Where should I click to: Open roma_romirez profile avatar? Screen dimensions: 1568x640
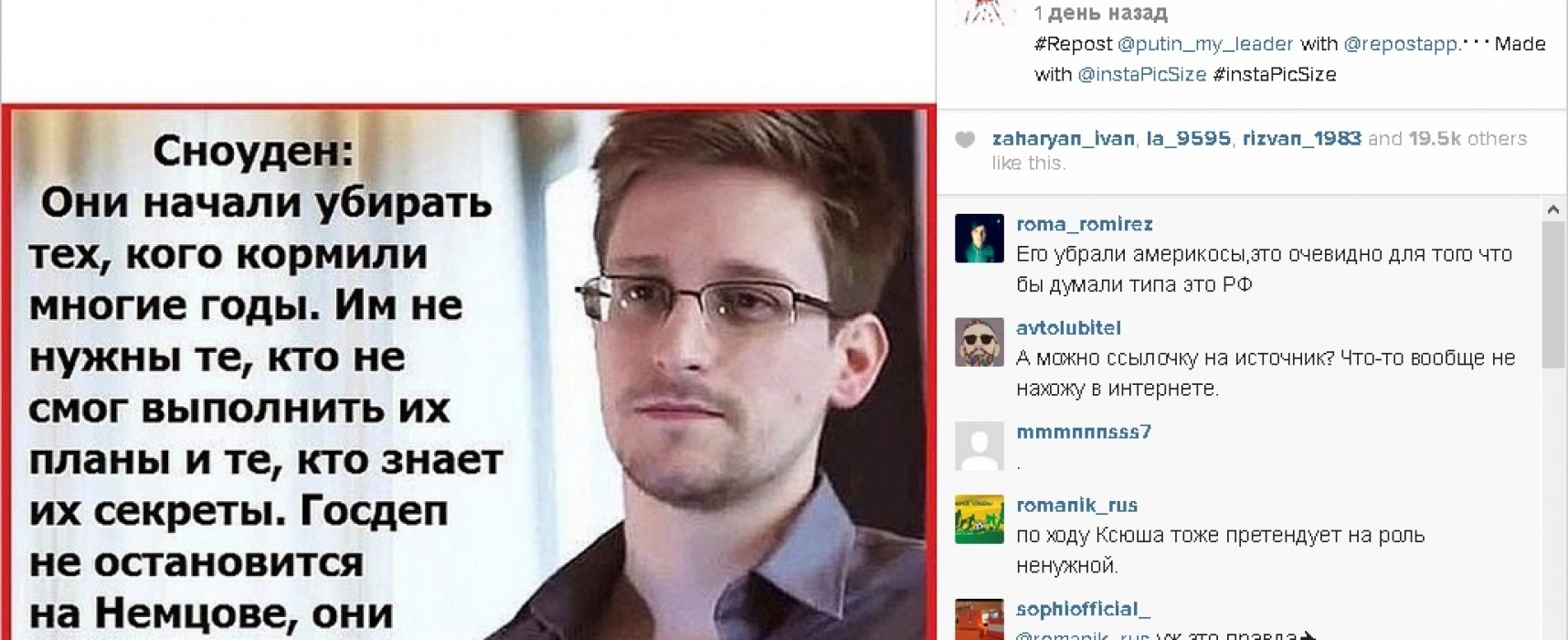point(980,239)
